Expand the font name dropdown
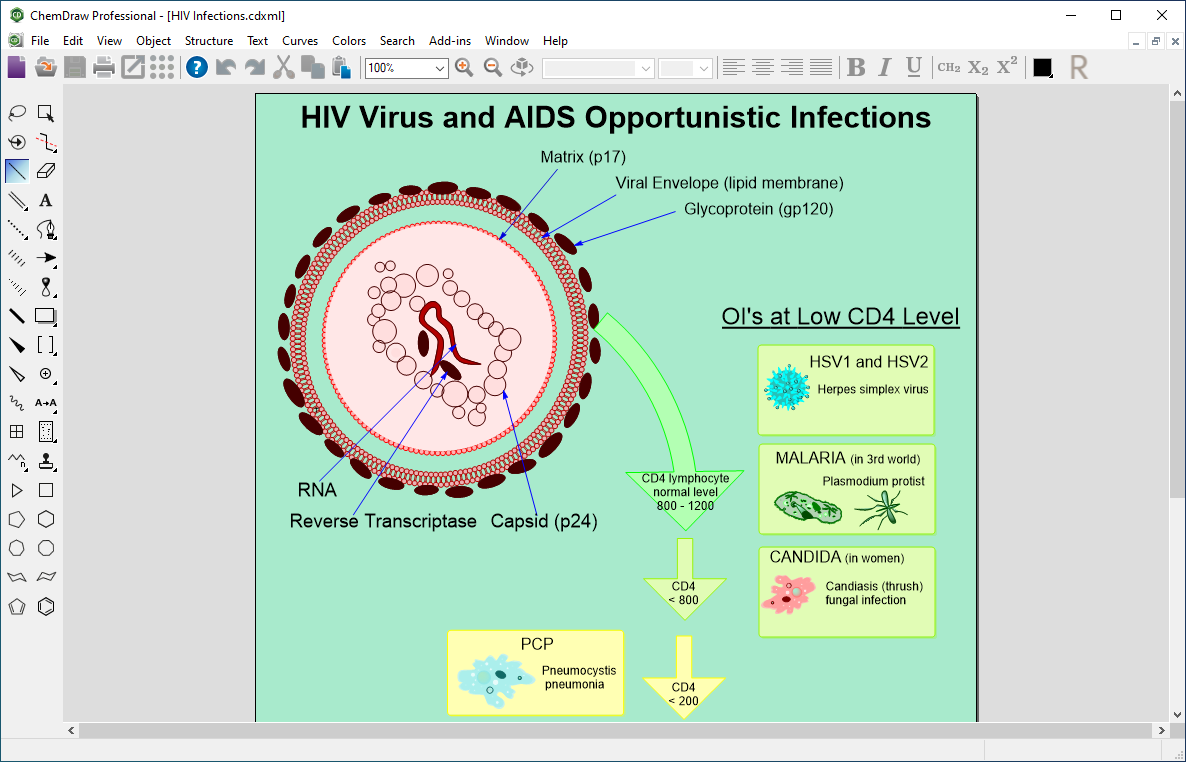The height and width of the screenshot is (762, 1186). point(646,68)
